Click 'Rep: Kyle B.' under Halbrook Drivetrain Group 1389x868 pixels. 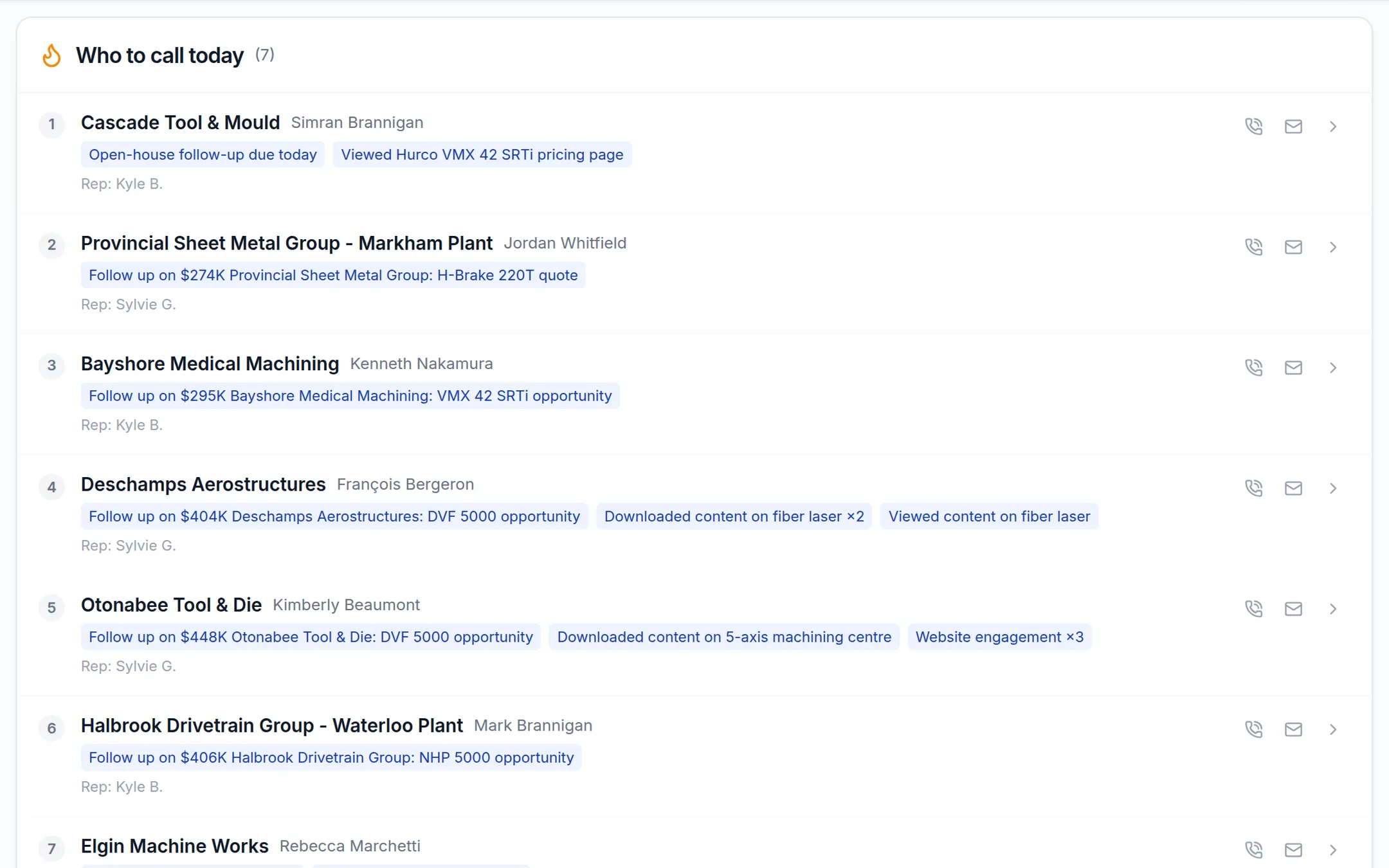122,786
